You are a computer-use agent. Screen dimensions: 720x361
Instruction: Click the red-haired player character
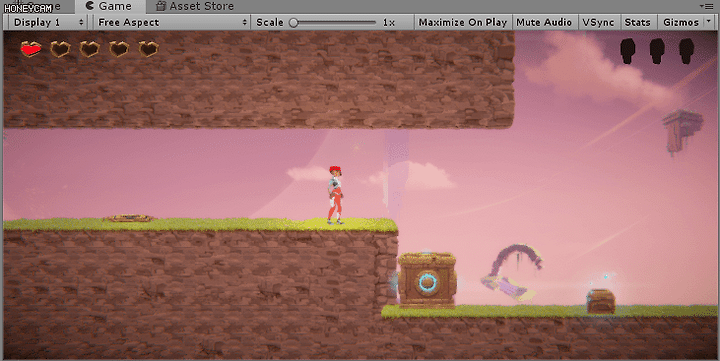(x=335, y=195)
